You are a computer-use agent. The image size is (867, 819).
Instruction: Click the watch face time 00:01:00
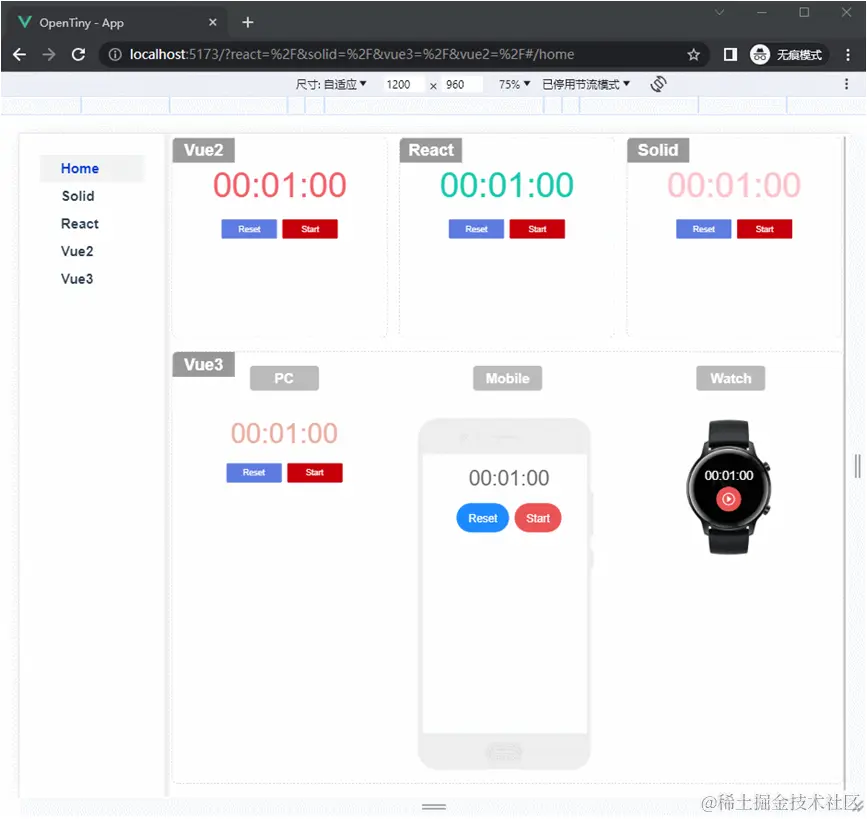coord(729,476)
